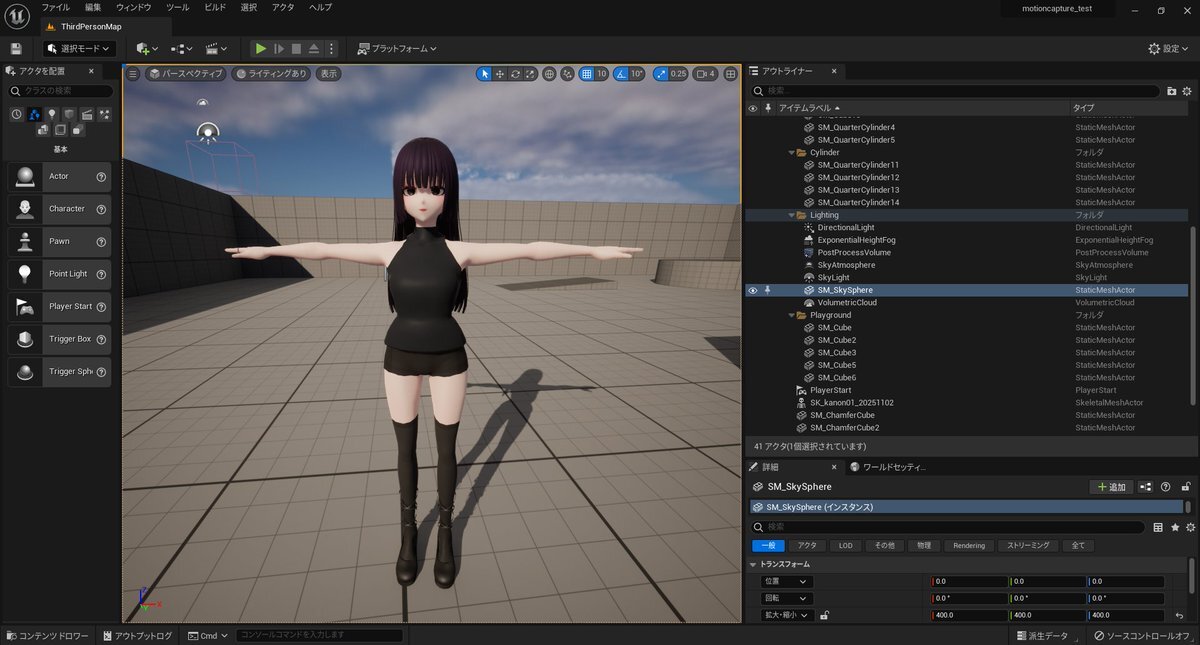Screen dimensions: 1200x645
Task: Open the ウィンドウ menu
Action: coord(133,7)
